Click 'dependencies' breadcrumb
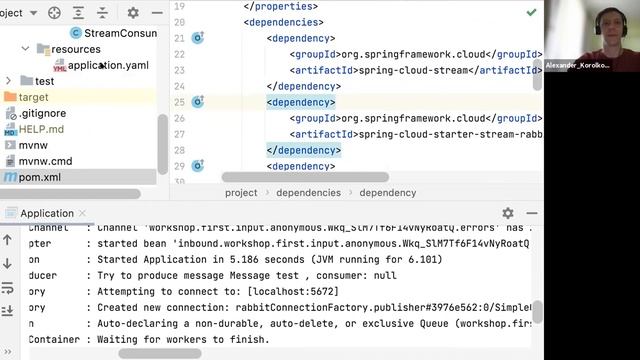This screenshot has height=360, width=640. pos(309,193)
